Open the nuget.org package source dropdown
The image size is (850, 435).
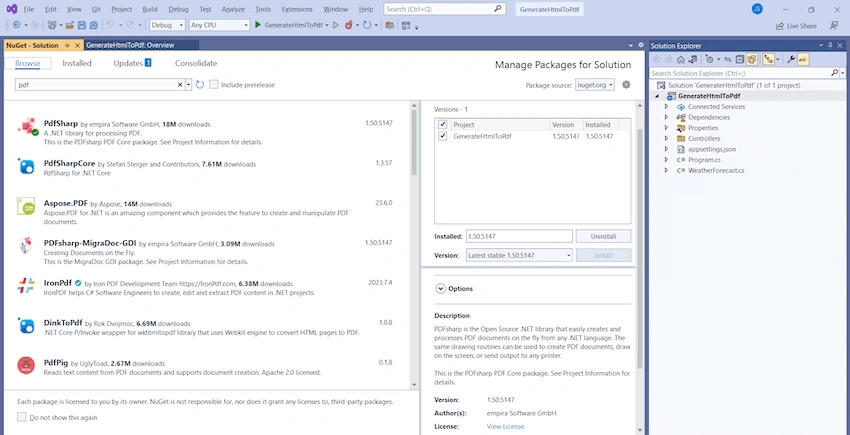[x=595, y=85]
